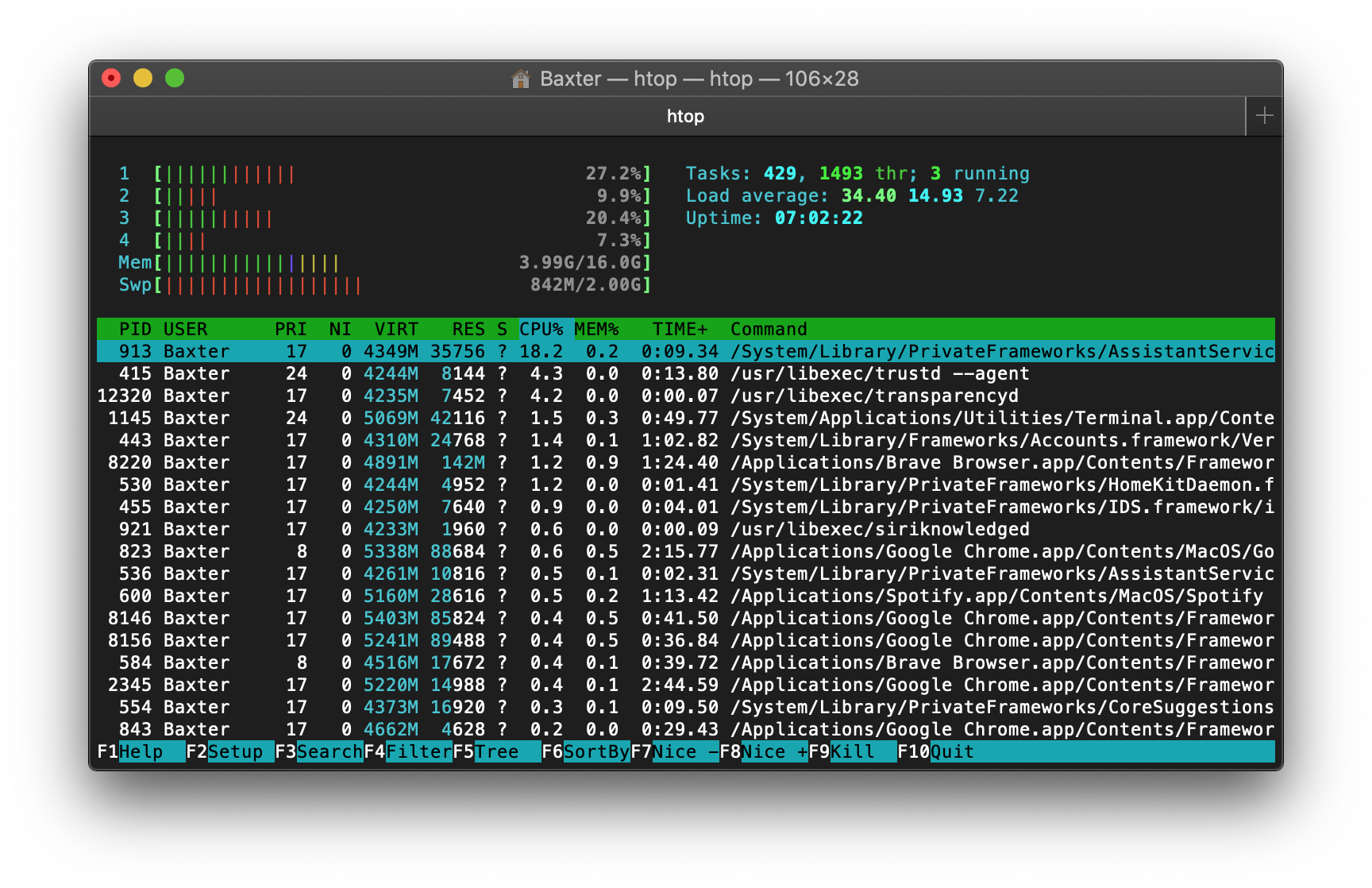
Task: Click CPU 1 usage meter at 27.2%
Action: 385,173
